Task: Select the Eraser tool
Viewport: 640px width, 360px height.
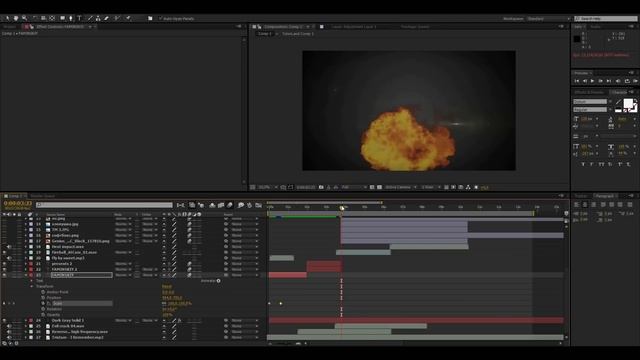Action: coord(107,18)
